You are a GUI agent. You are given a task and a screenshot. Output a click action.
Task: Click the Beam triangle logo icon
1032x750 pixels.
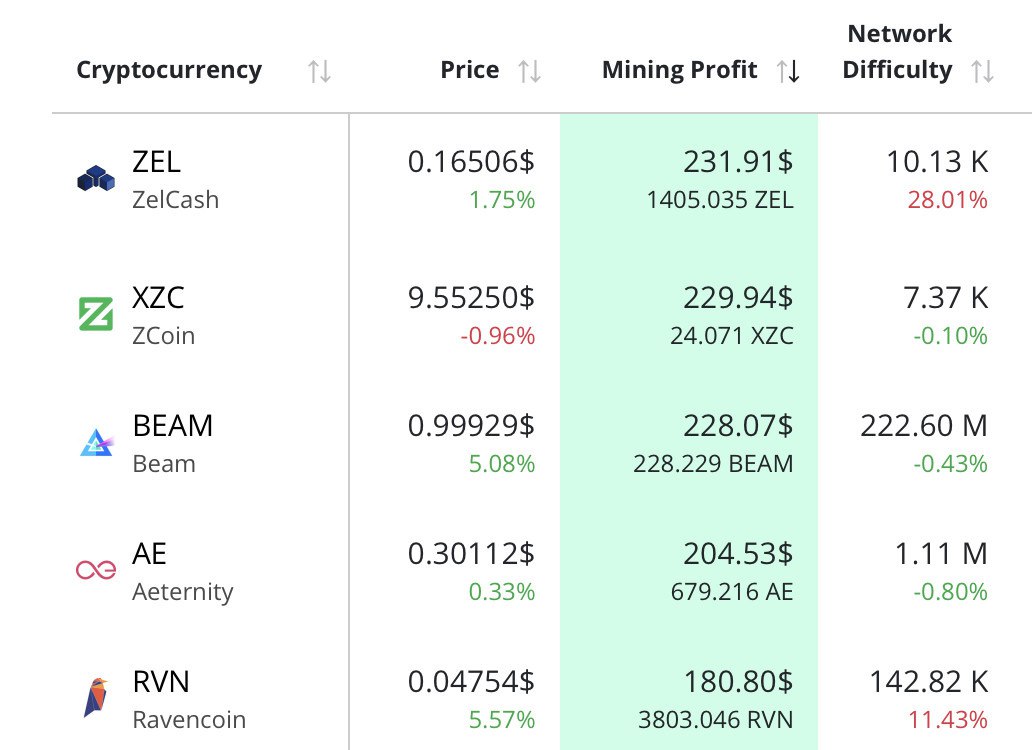97,442
